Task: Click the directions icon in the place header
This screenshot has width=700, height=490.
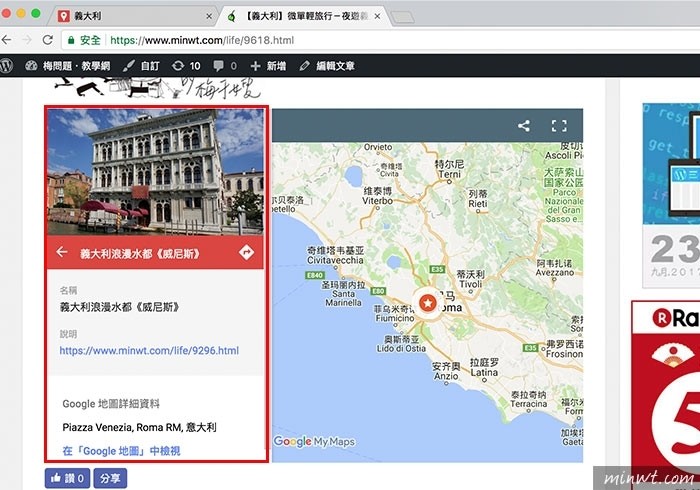Action: tap(247, 253)
